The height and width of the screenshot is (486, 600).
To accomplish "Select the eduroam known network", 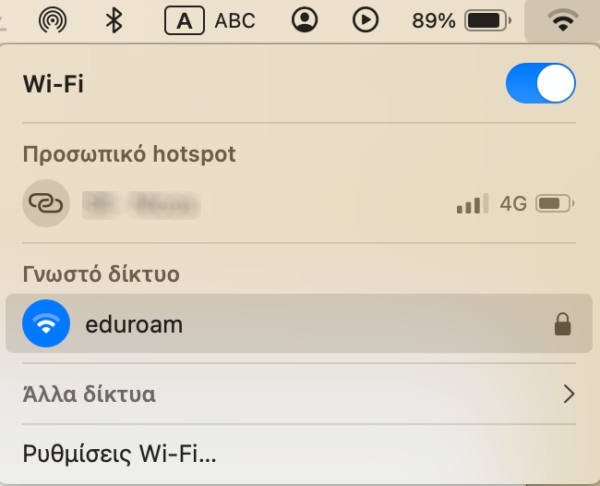I will pyautogui.click(x=299, y=323).
